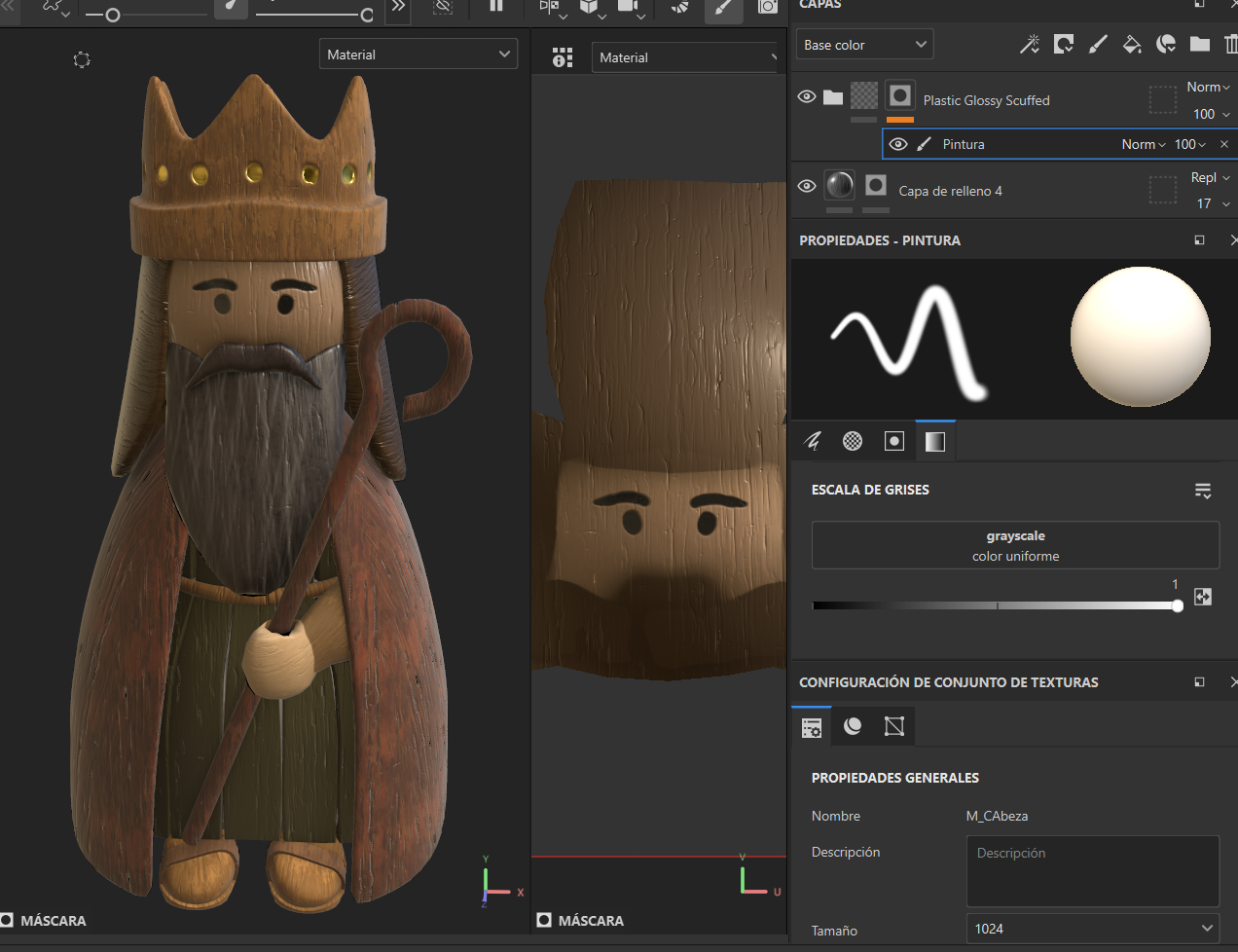Switch to the brush settings tab in properties

click(x=813, y=441)
